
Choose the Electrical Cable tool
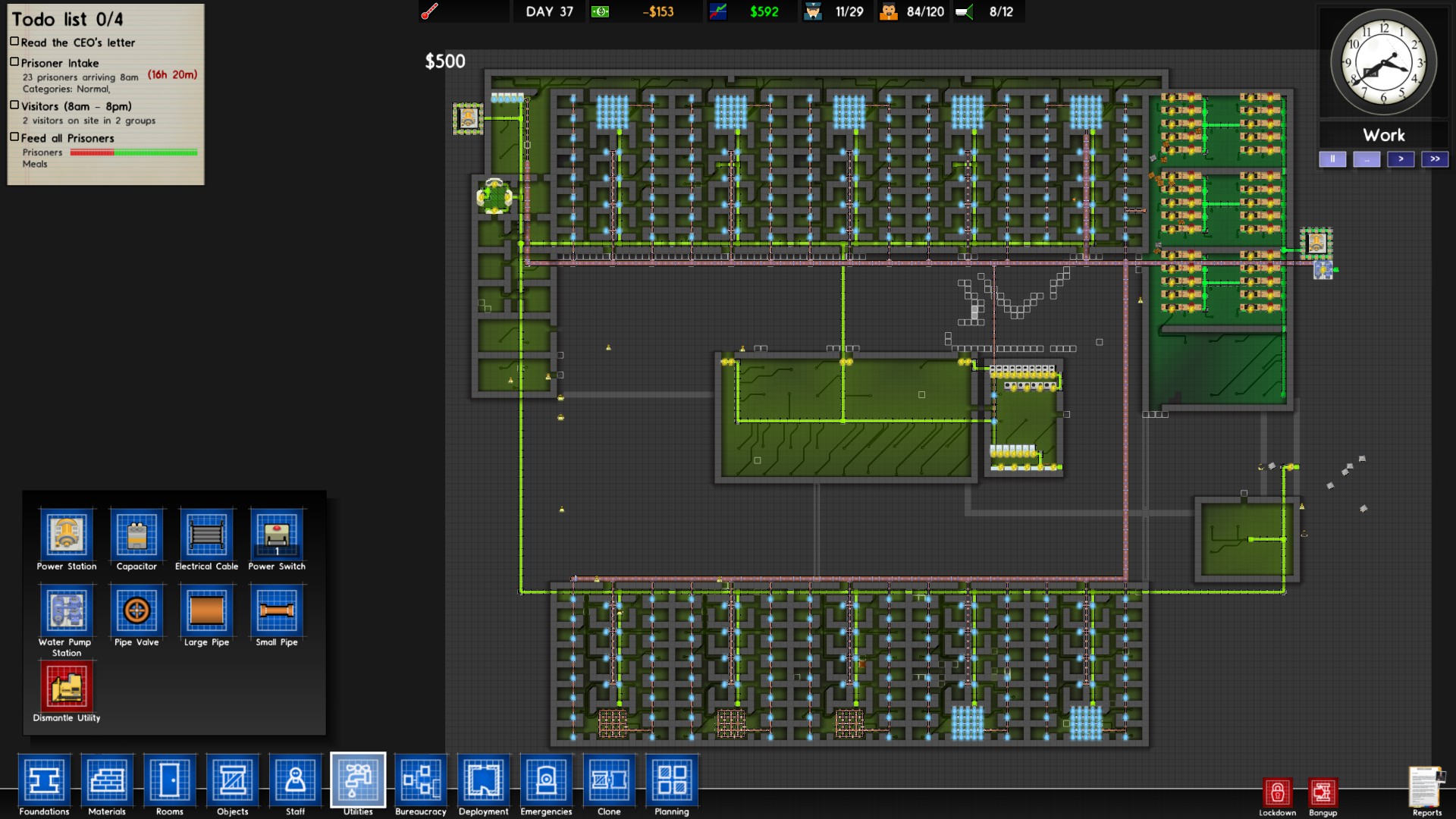[206, 535]
